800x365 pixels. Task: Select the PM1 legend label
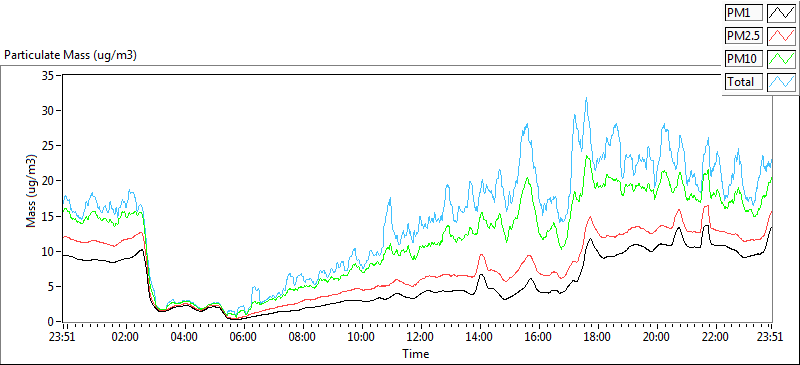(744, 13)
